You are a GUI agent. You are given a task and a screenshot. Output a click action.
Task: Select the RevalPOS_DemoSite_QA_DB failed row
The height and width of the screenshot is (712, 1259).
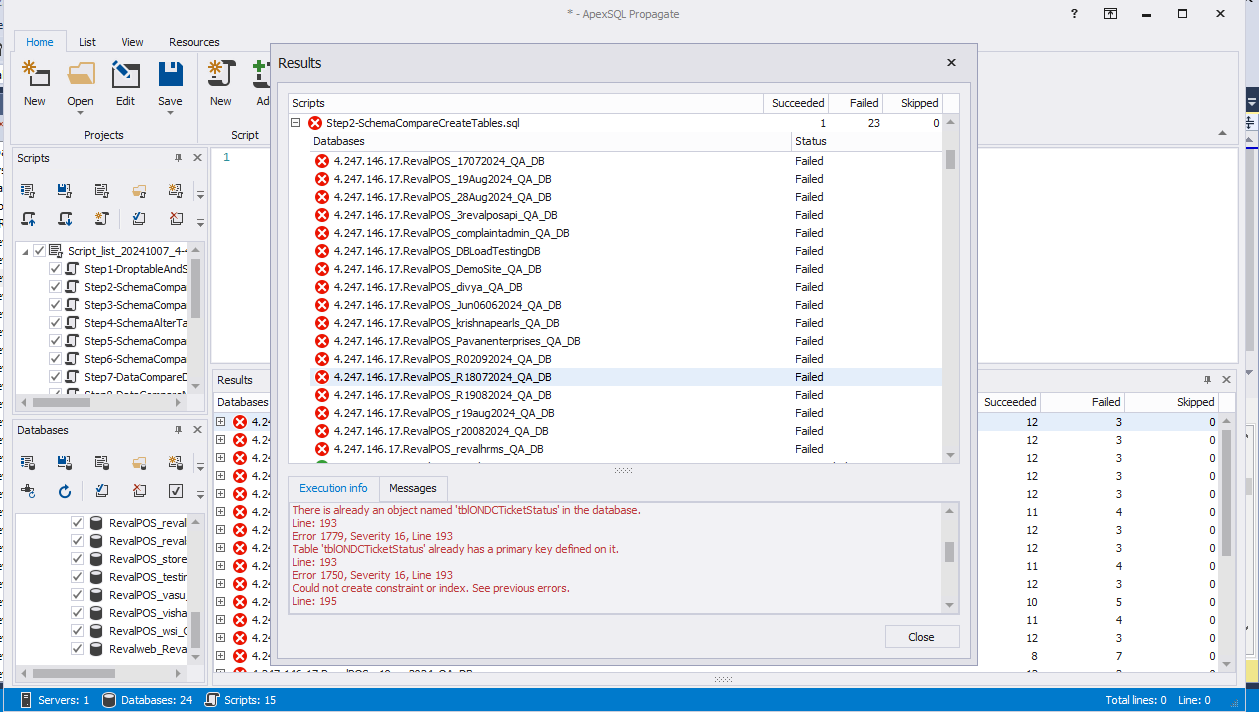437,269
